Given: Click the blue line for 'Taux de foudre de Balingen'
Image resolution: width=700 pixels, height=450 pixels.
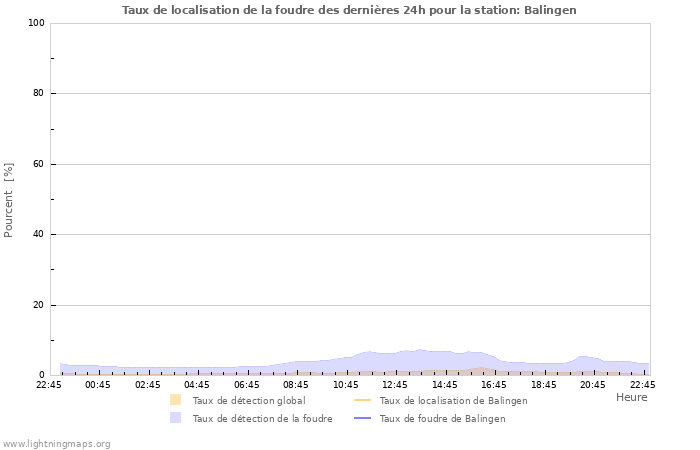Looking at the screenshot, I should [x=362, y=418].
